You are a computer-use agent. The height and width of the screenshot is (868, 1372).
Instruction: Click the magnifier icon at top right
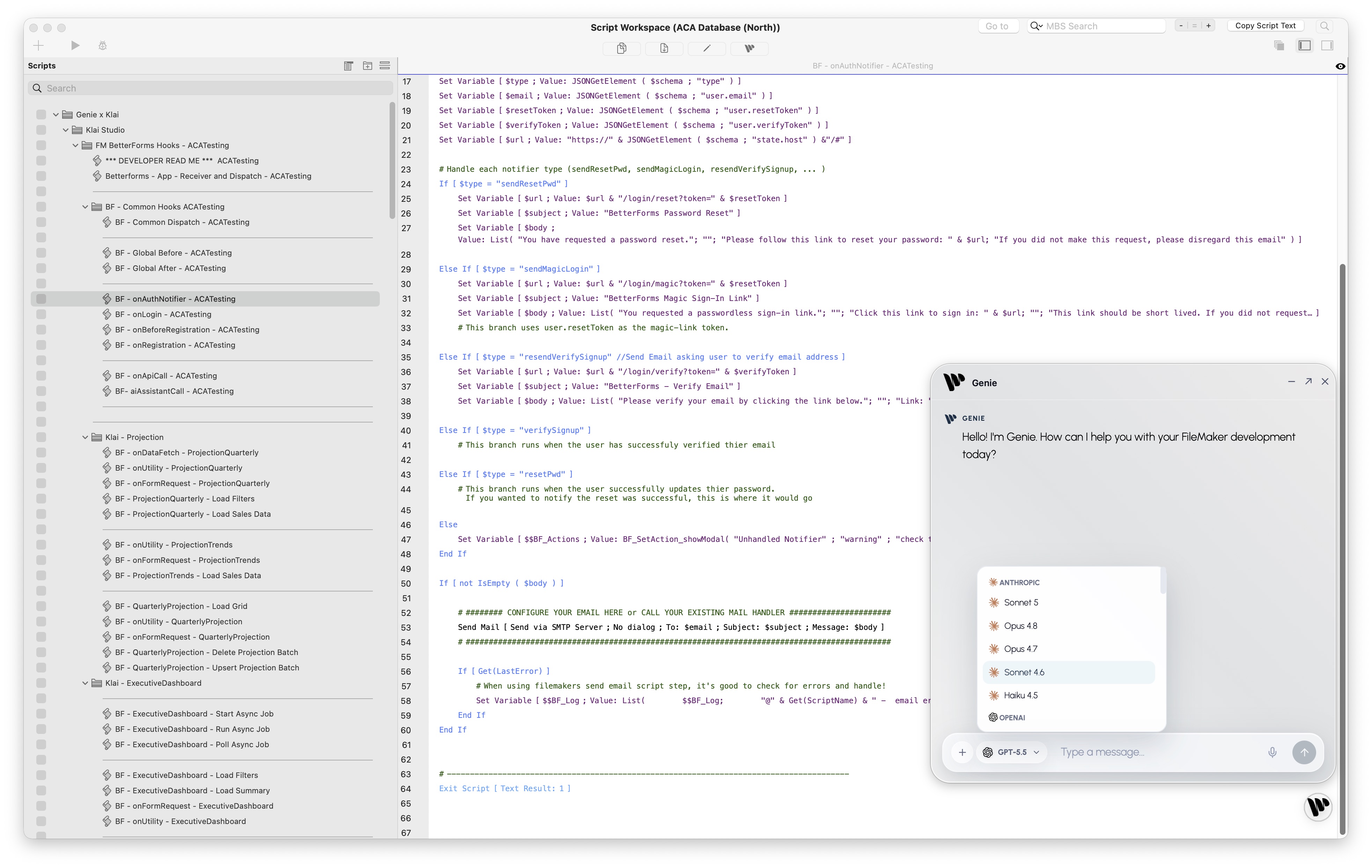pyautogui.click(x=1324, y=26)
